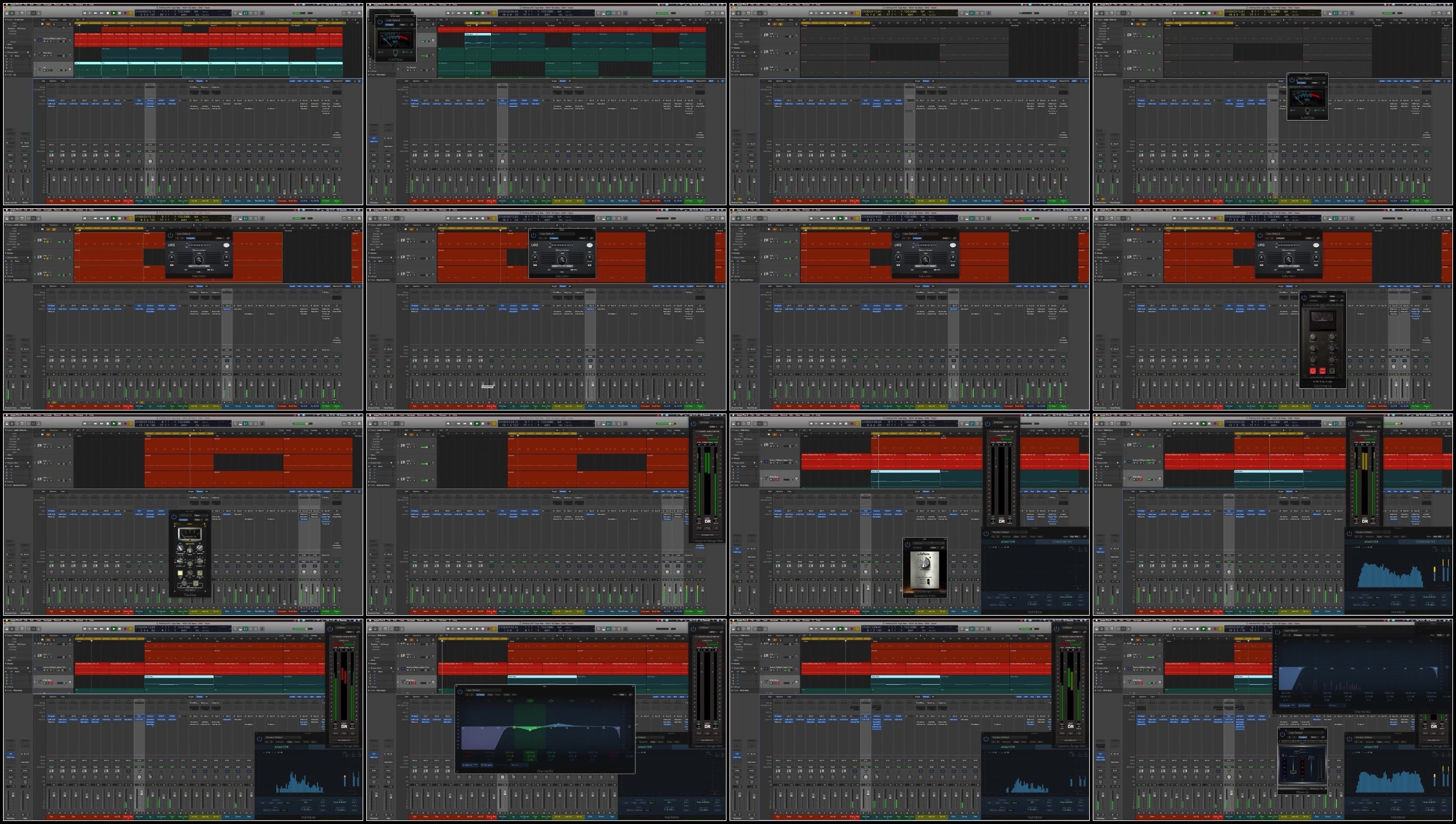Click the large Softube Saturation knob
This screenshot has width=1456, height=824.
(x=925, y=562)
